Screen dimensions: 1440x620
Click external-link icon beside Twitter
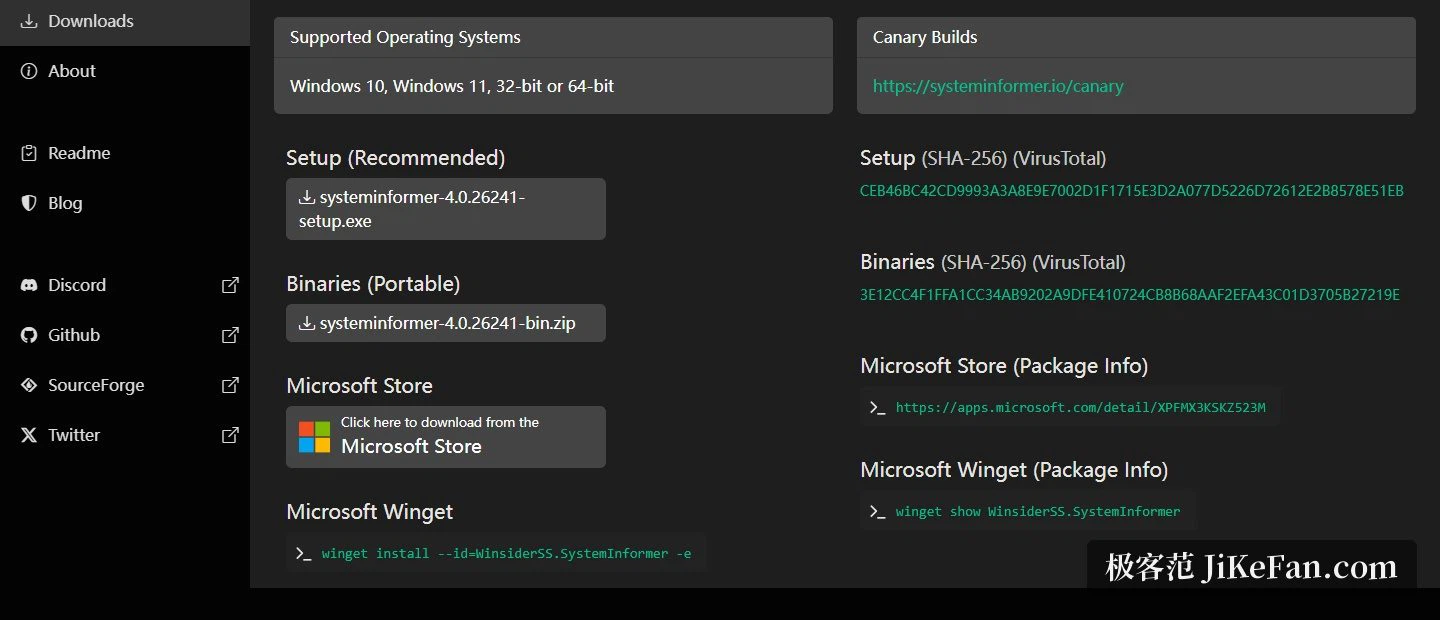pyautogui.click(x=230, y=435)
